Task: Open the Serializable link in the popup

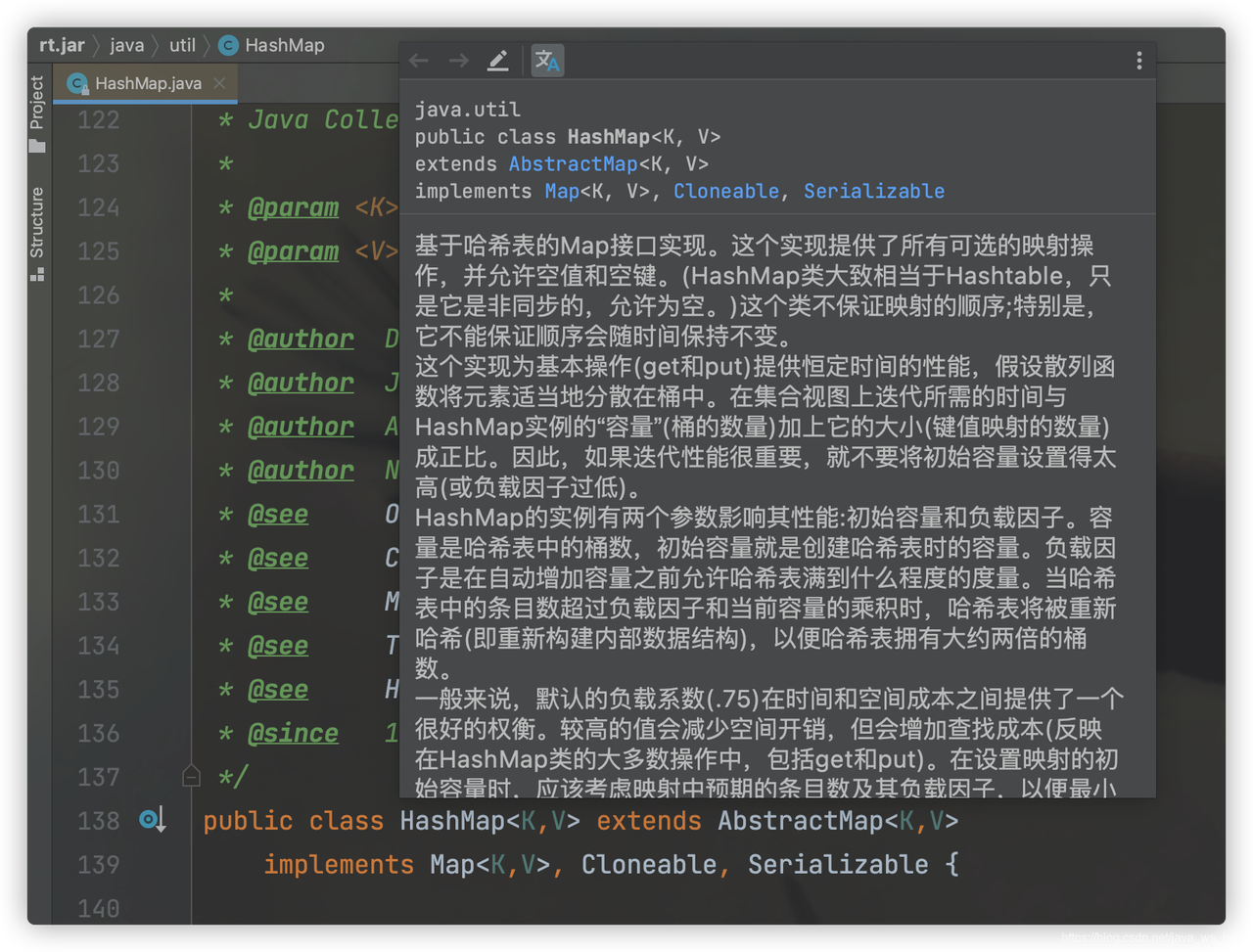Action: [873, 191]
